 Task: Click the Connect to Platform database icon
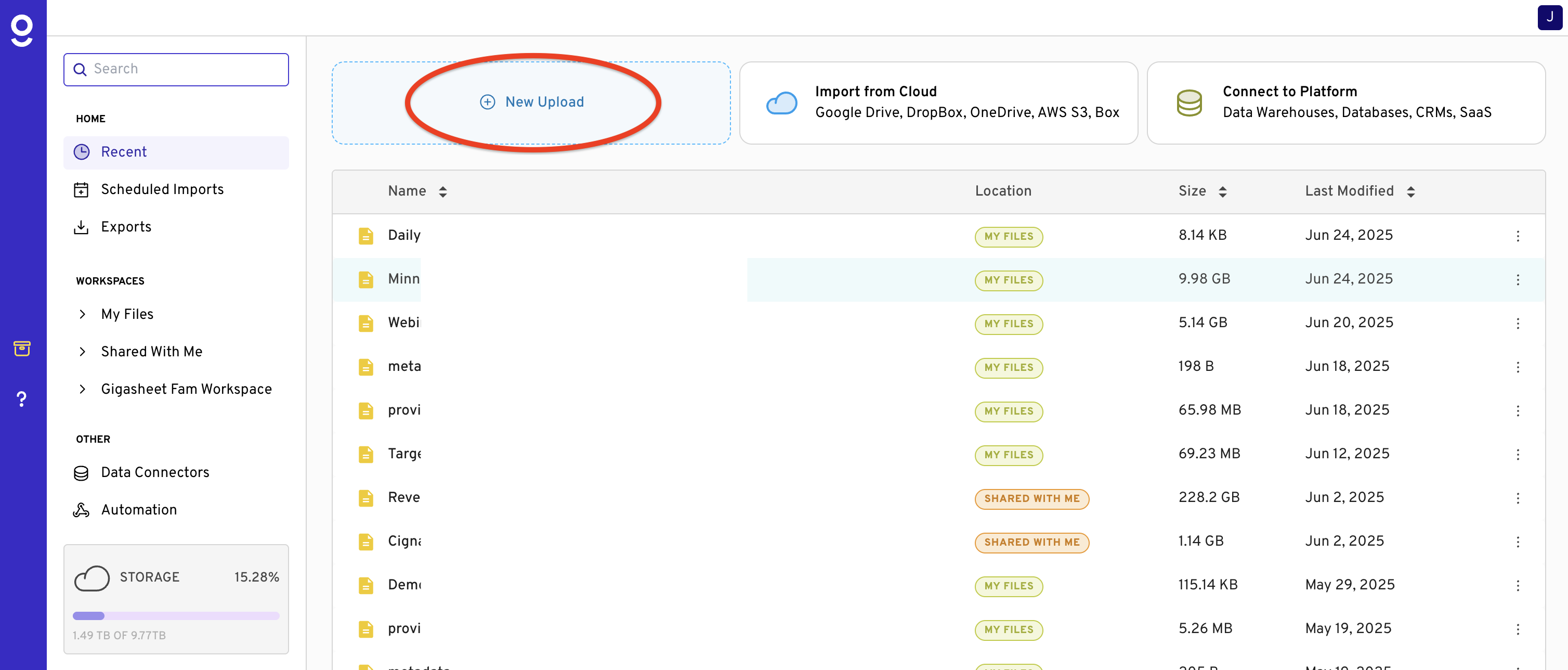pyautogui.click(x=1189, y=103)
